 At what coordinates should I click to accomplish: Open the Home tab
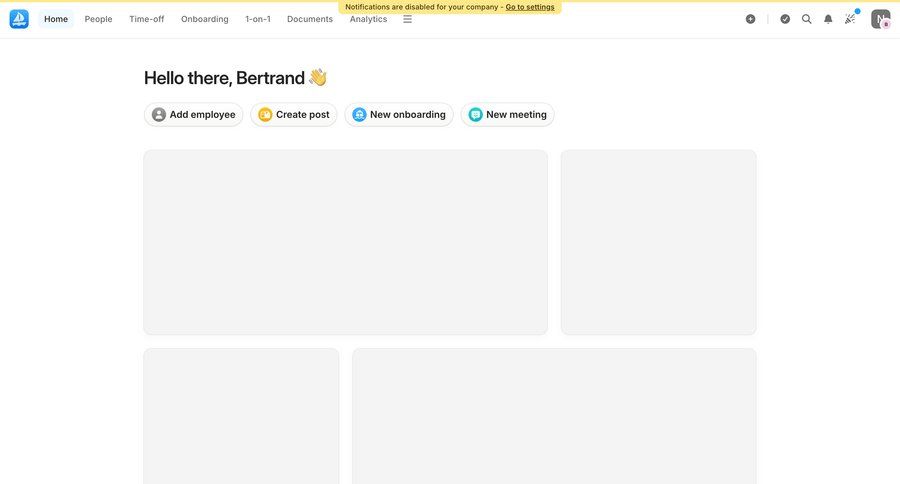click(56, 19)
